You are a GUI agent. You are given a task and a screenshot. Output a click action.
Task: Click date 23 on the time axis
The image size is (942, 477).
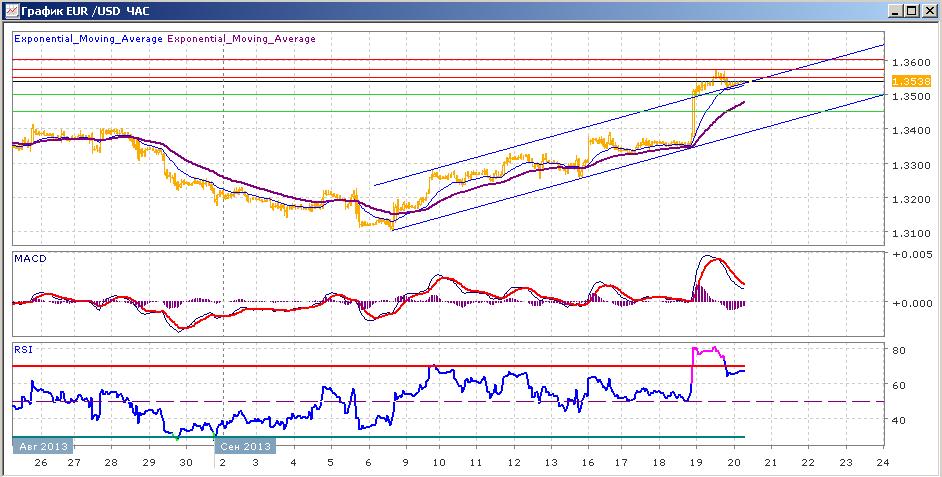tap(845, 463)
